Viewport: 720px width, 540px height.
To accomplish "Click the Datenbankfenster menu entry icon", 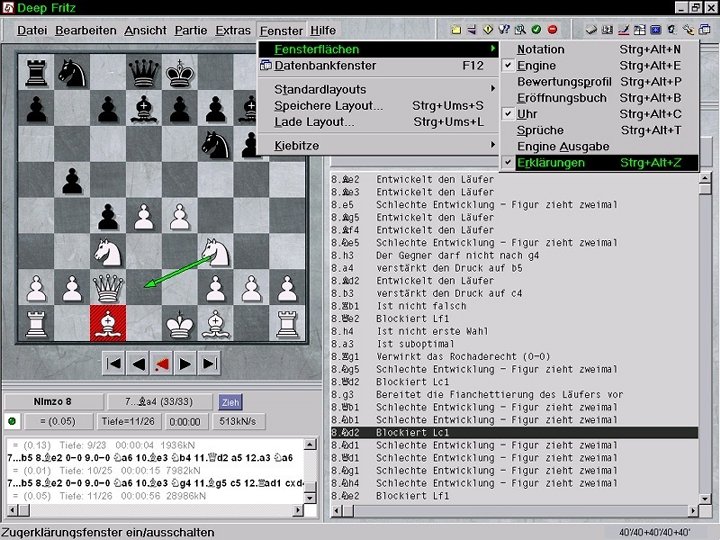I will 265,66.
